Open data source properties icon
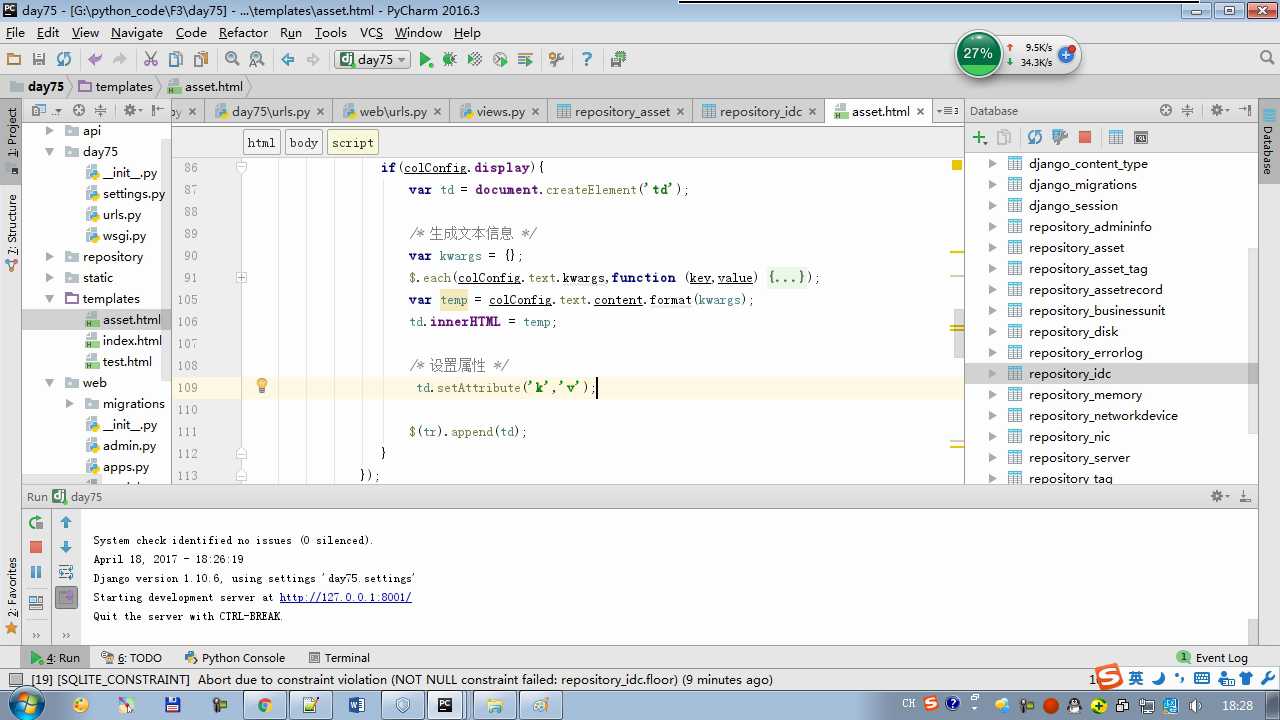The height and width of the screenshot is (720, 1280). point(1060,138)
